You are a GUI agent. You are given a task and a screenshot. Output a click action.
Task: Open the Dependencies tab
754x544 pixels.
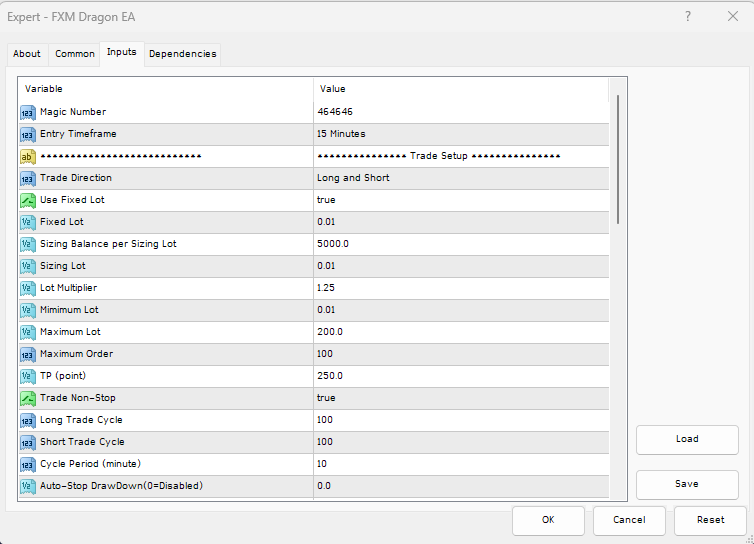click(x=183, y=54)
